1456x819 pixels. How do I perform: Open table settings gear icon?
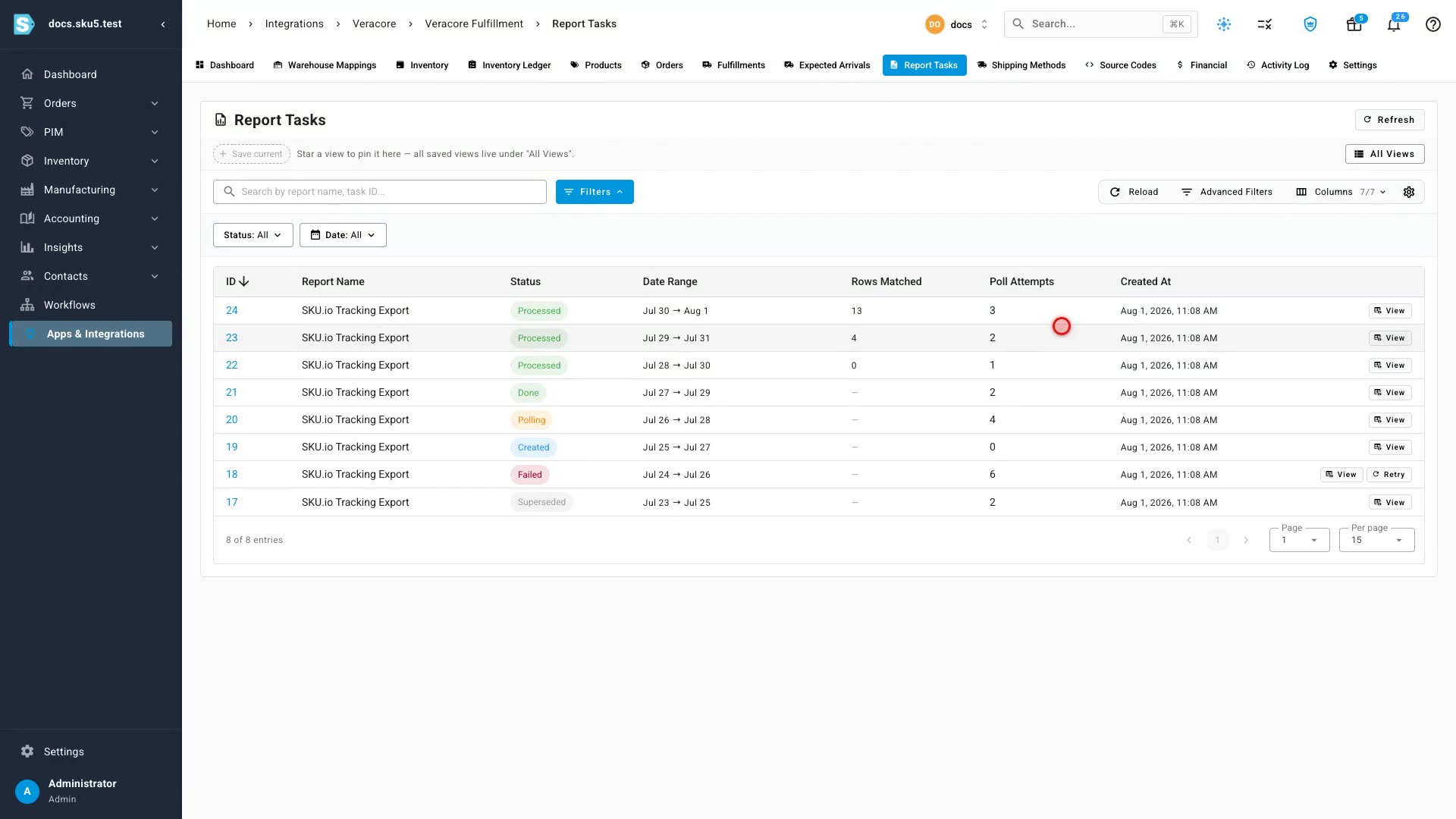coord(1409,192)
